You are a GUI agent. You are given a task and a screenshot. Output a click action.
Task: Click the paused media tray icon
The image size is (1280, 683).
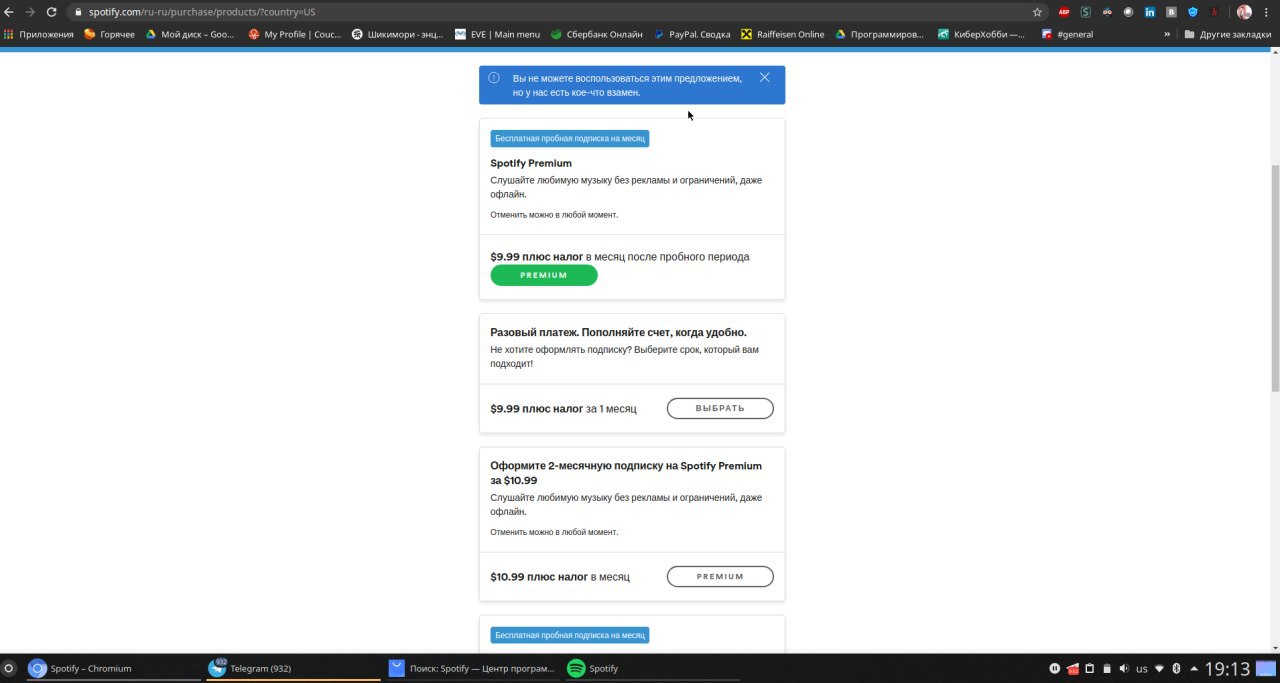click(1054, 668)
